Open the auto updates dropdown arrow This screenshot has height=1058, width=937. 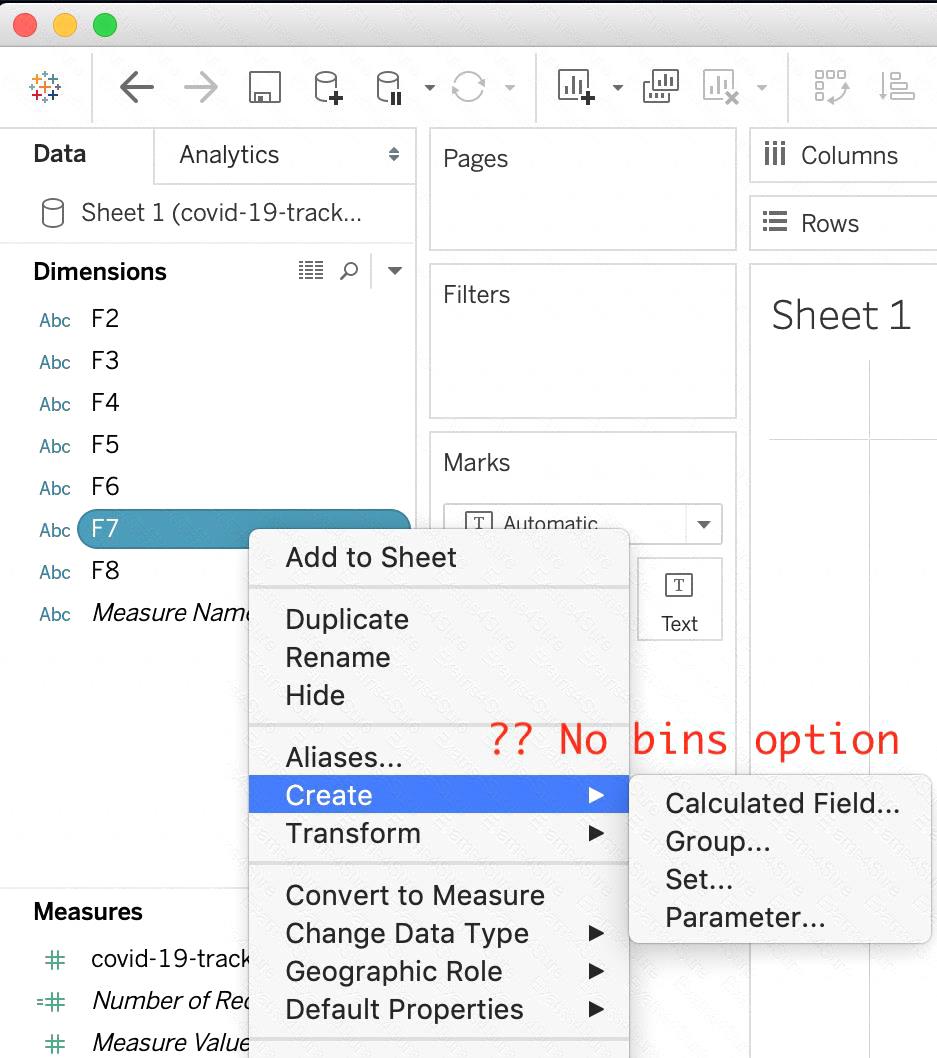coord(430,87)
